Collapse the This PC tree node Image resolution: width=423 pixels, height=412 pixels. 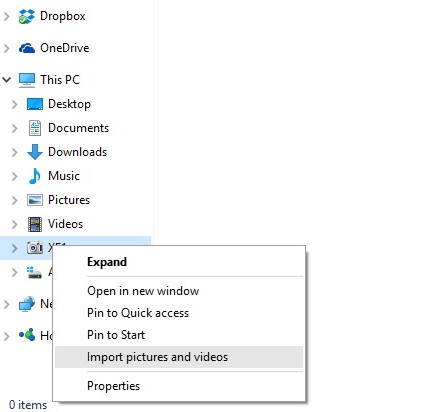click(7, 80)
